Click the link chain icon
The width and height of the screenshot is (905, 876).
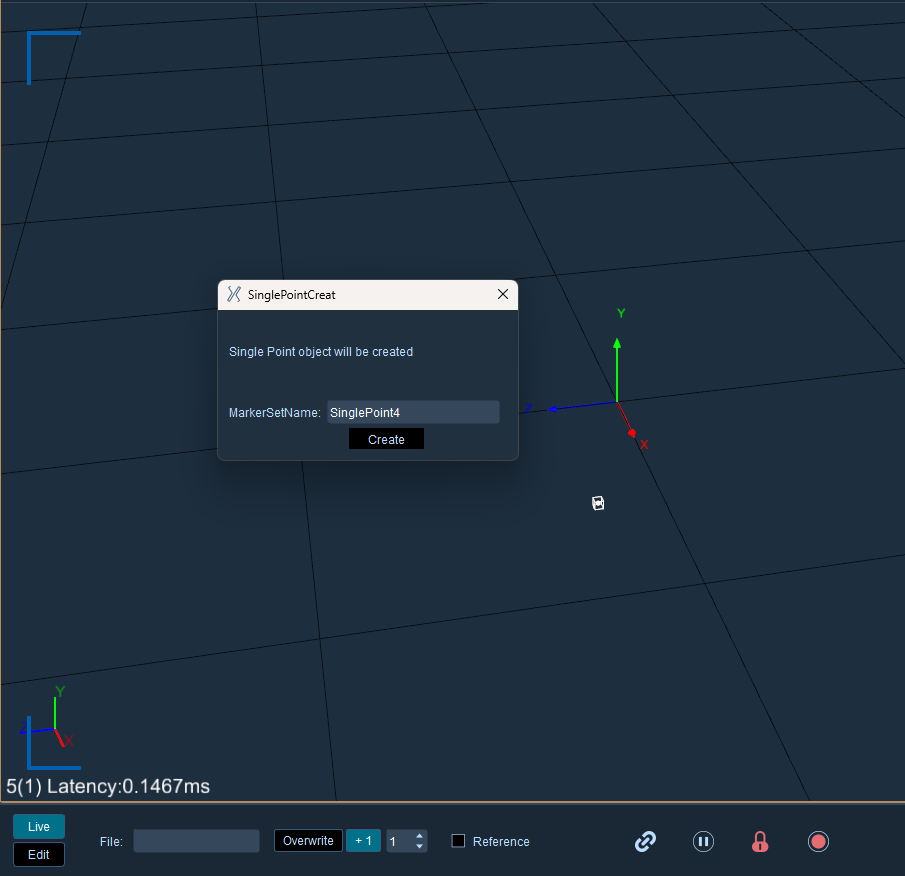pos(645,841)
